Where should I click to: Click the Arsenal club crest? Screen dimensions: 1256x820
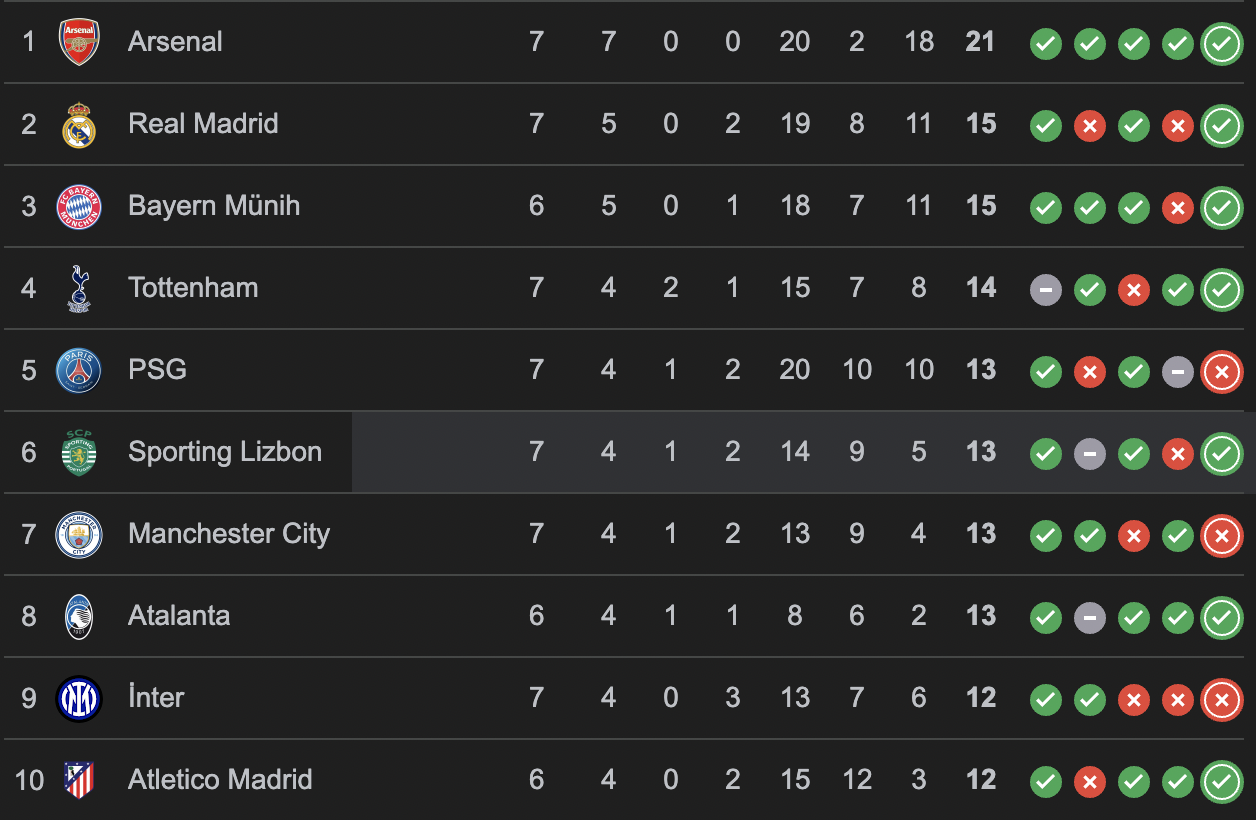point(79,42)
